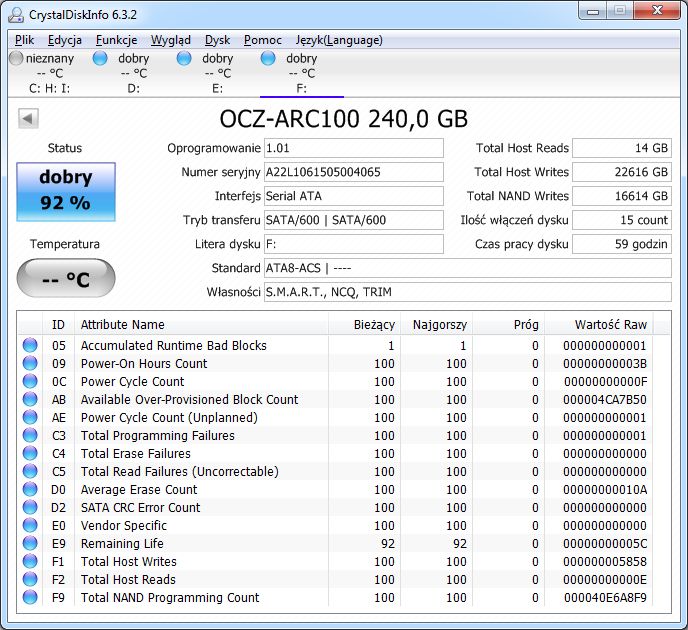
Task: Click the Status label above health box
Action: [x=65, y=148]
